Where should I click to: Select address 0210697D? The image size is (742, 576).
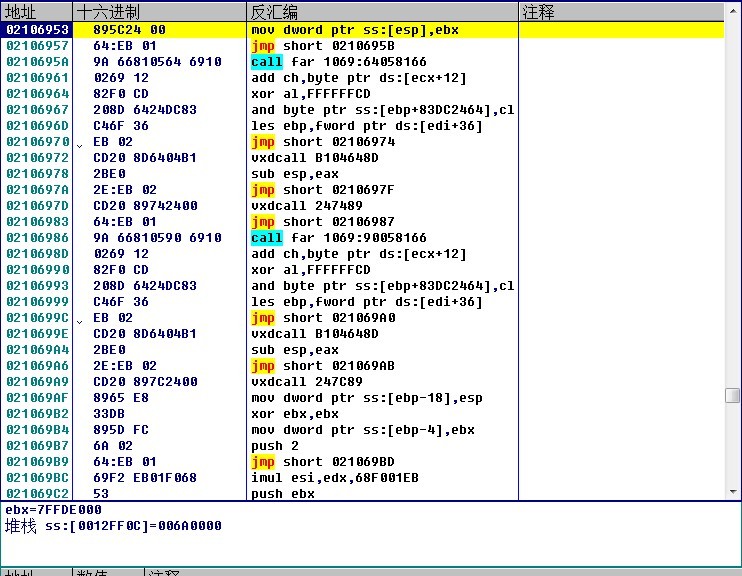[37, 206]
